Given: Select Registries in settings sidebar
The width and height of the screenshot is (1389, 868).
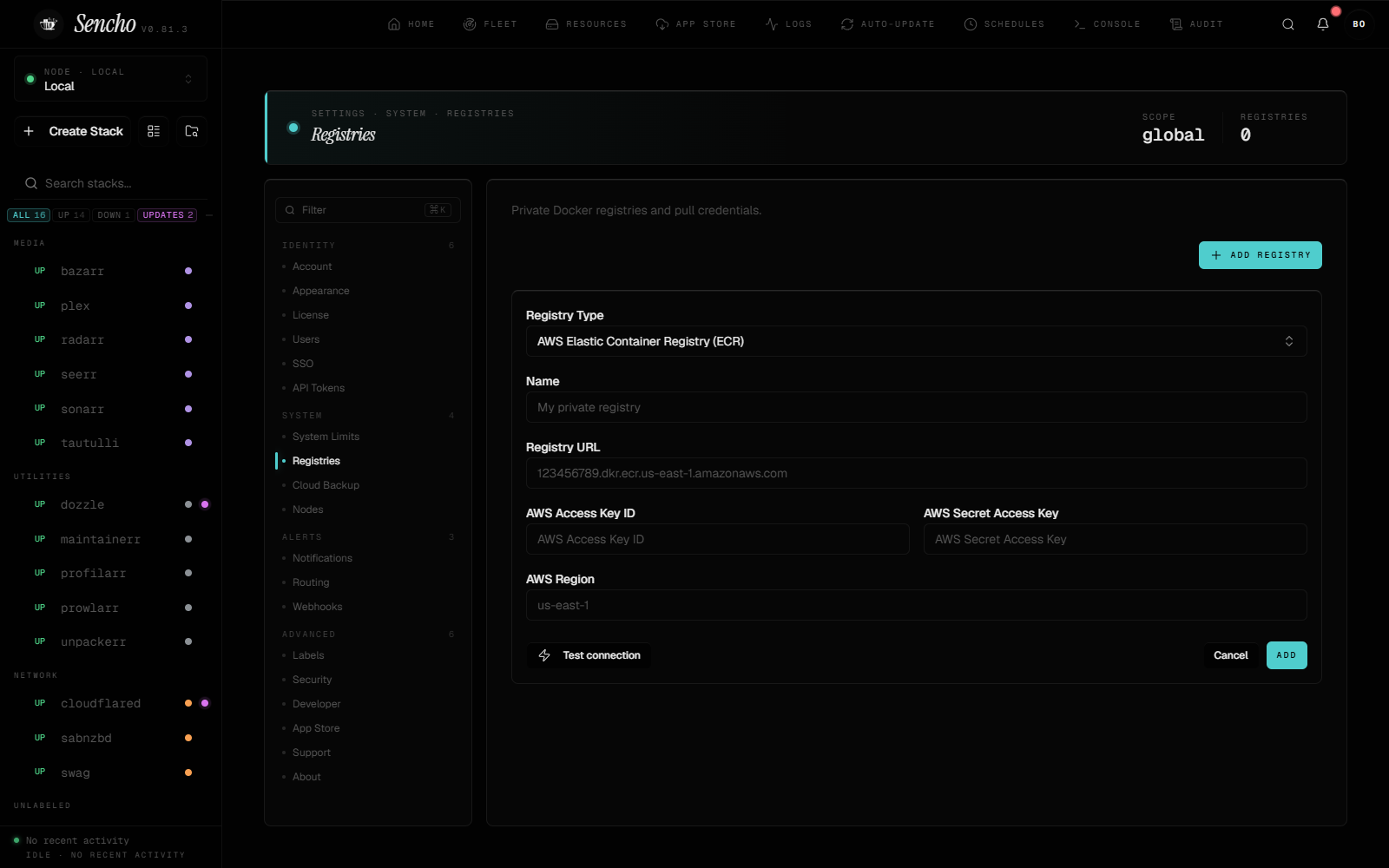Looking at the screenshot, I should [x=368, y=461].
